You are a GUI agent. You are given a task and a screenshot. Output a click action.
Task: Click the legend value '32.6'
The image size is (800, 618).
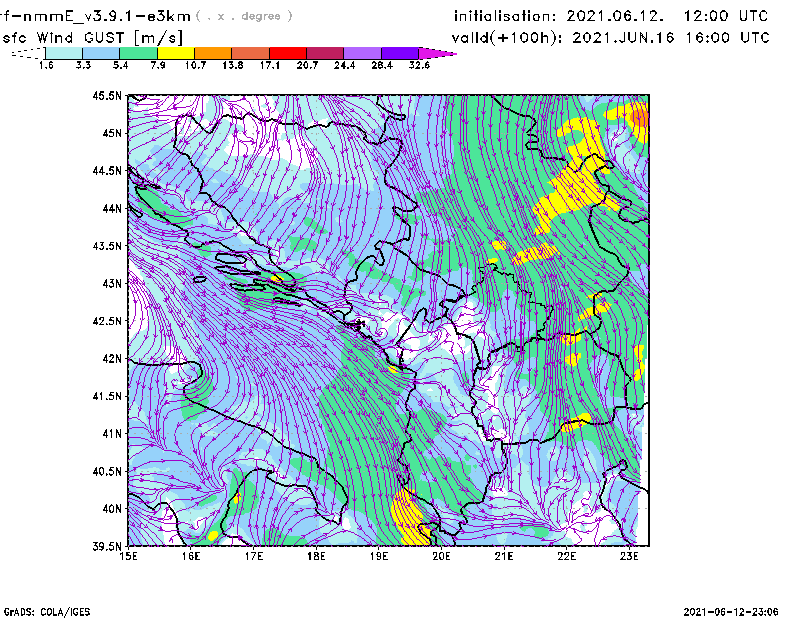(419, 65)
